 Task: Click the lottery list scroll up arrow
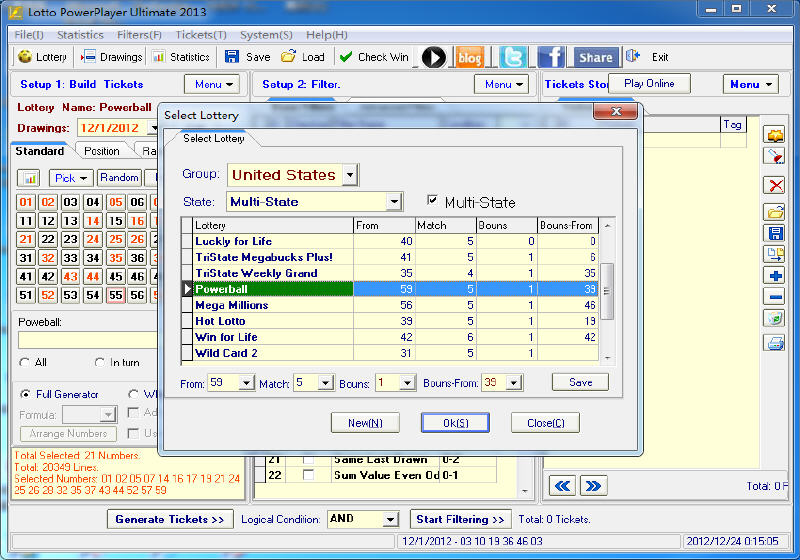(607, 225)
